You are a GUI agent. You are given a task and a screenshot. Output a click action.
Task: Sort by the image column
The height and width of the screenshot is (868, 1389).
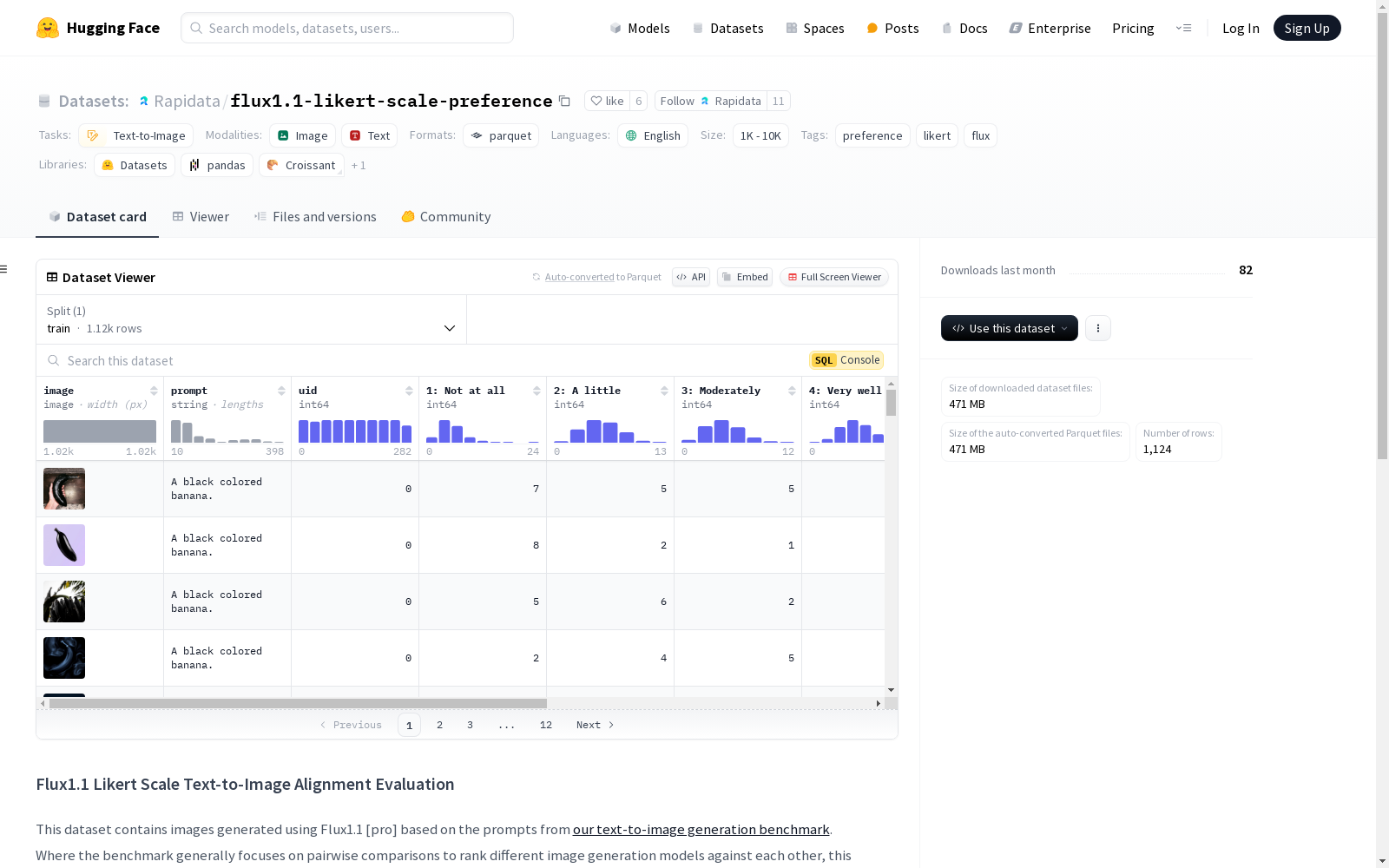point(154,391)
